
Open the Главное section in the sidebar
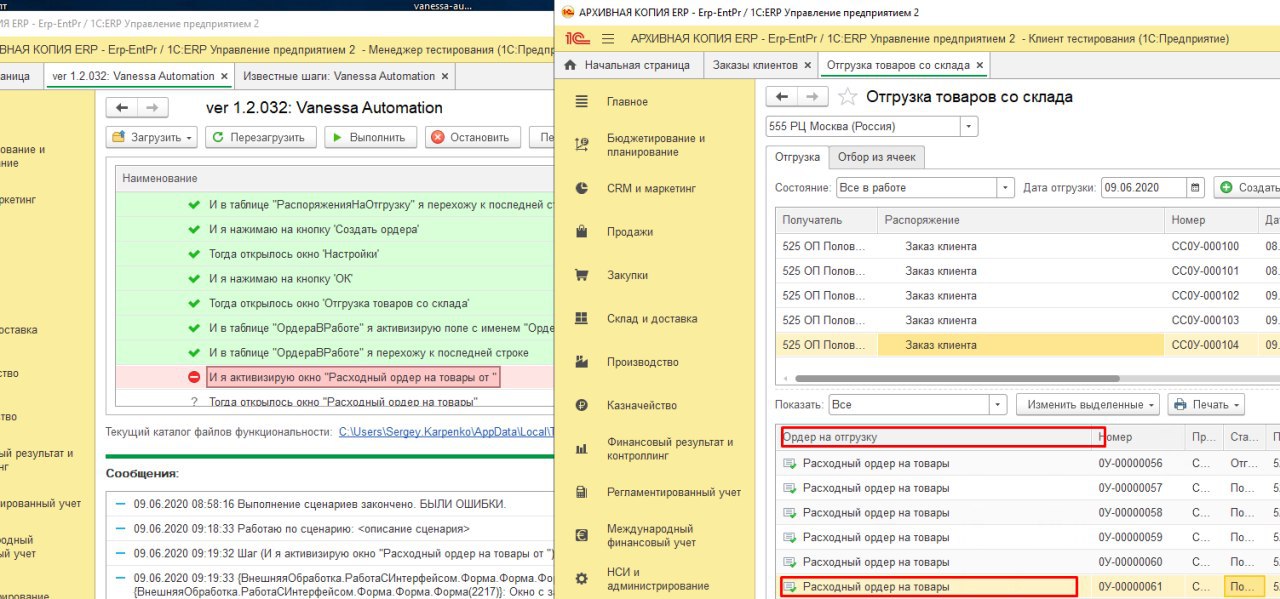click(x=627, y=102)
